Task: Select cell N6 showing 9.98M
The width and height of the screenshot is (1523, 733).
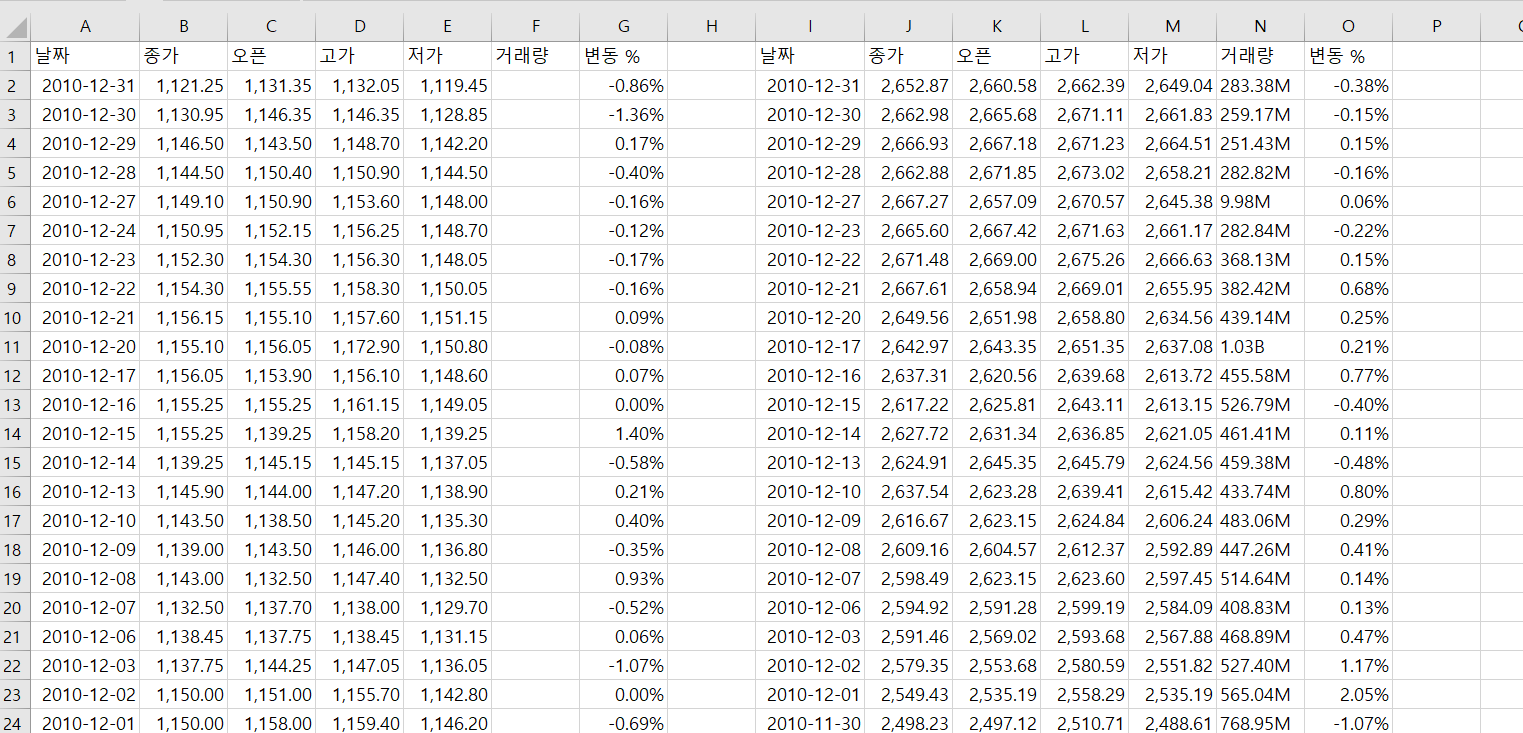Action: [1260, 201]
